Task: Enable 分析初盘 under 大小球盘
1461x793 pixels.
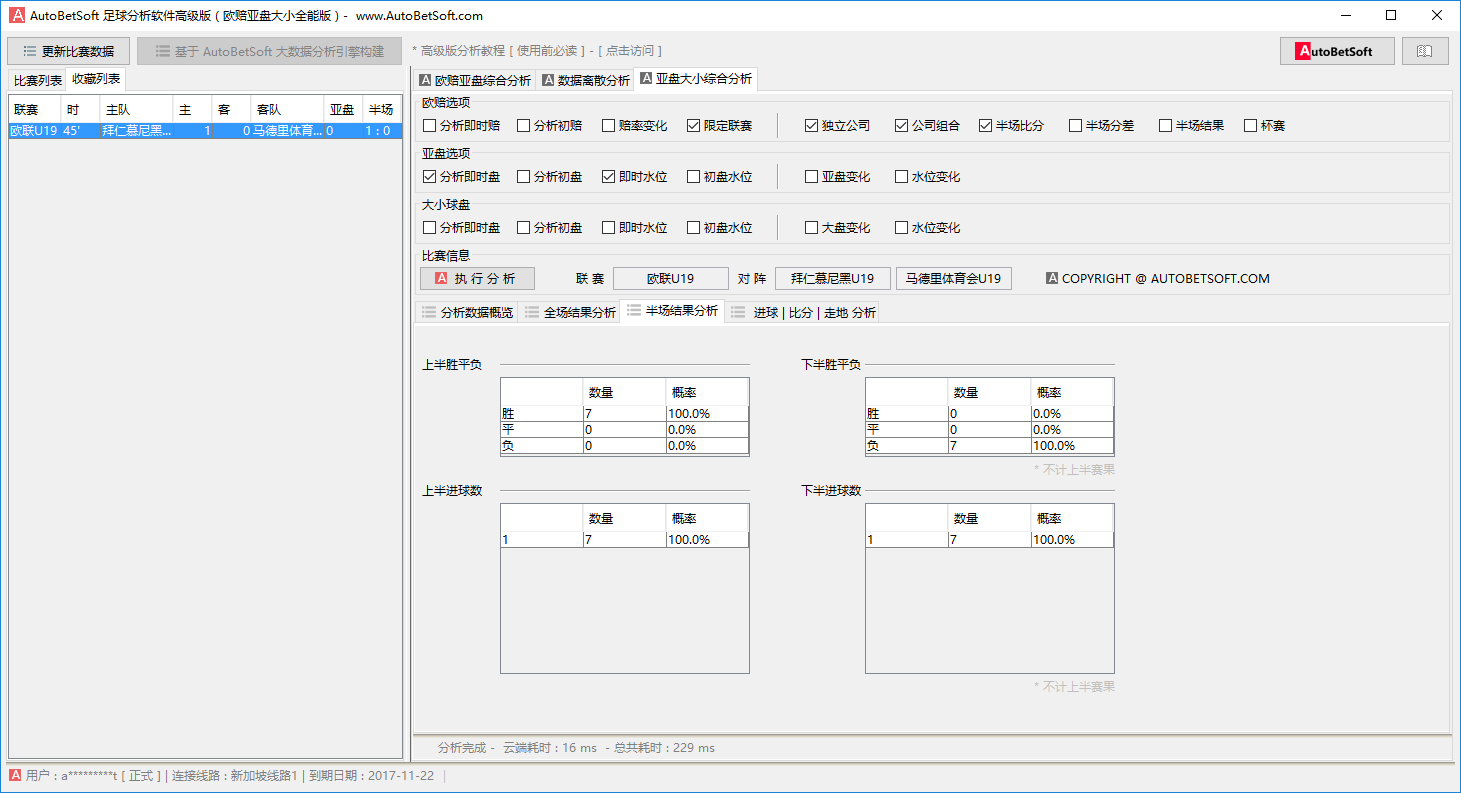Action: (550, 228)
